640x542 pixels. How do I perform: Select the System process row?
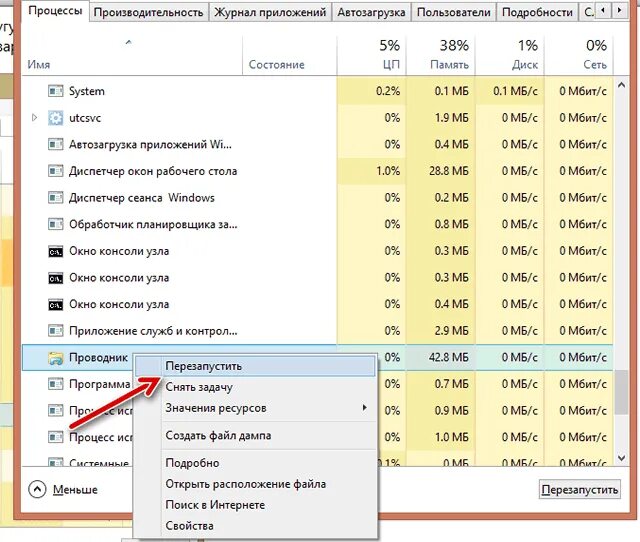(x=318, y=91)
